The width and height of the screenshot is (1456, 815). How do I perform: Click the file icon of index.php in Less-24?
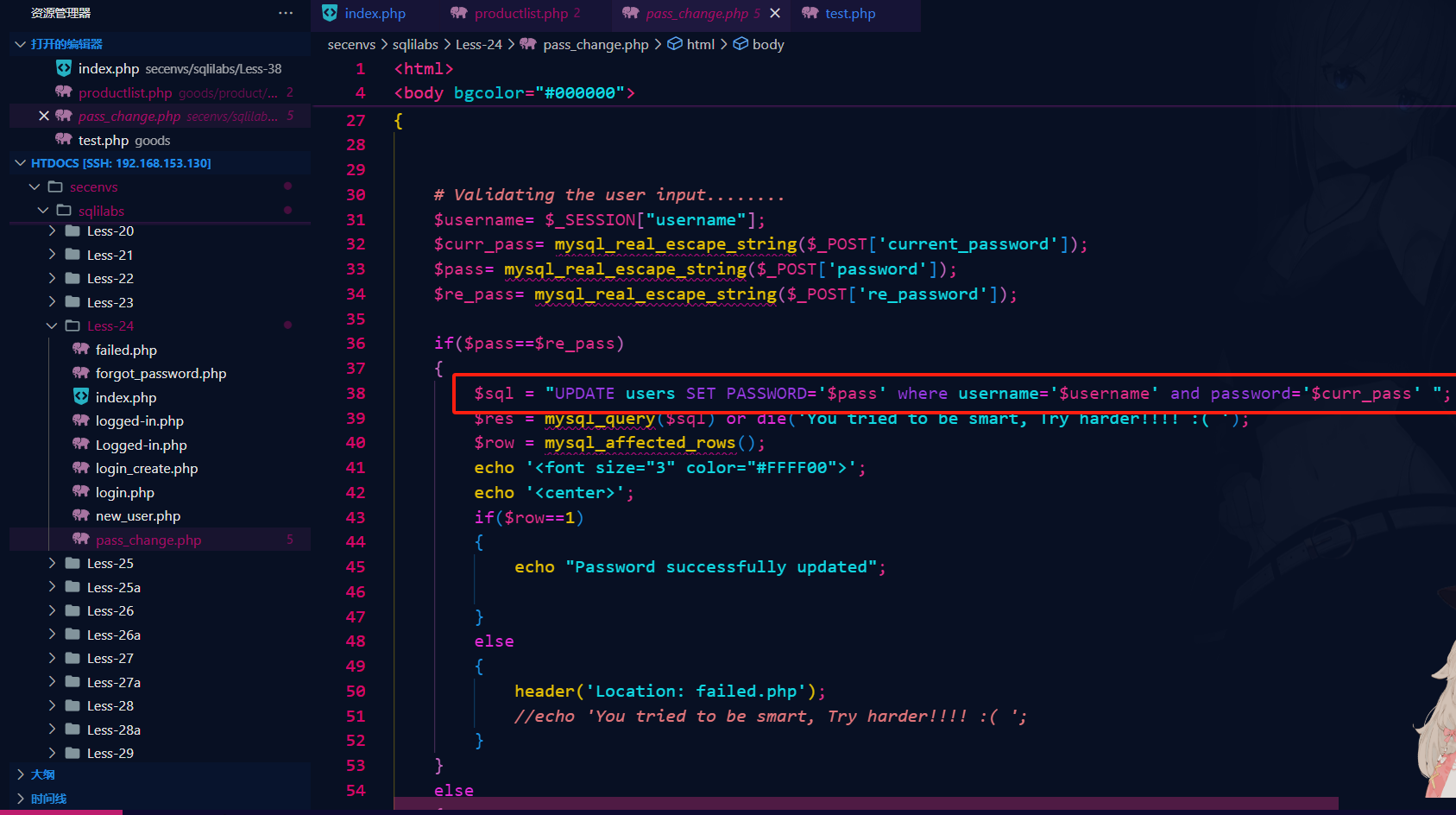tap(81, 396)
